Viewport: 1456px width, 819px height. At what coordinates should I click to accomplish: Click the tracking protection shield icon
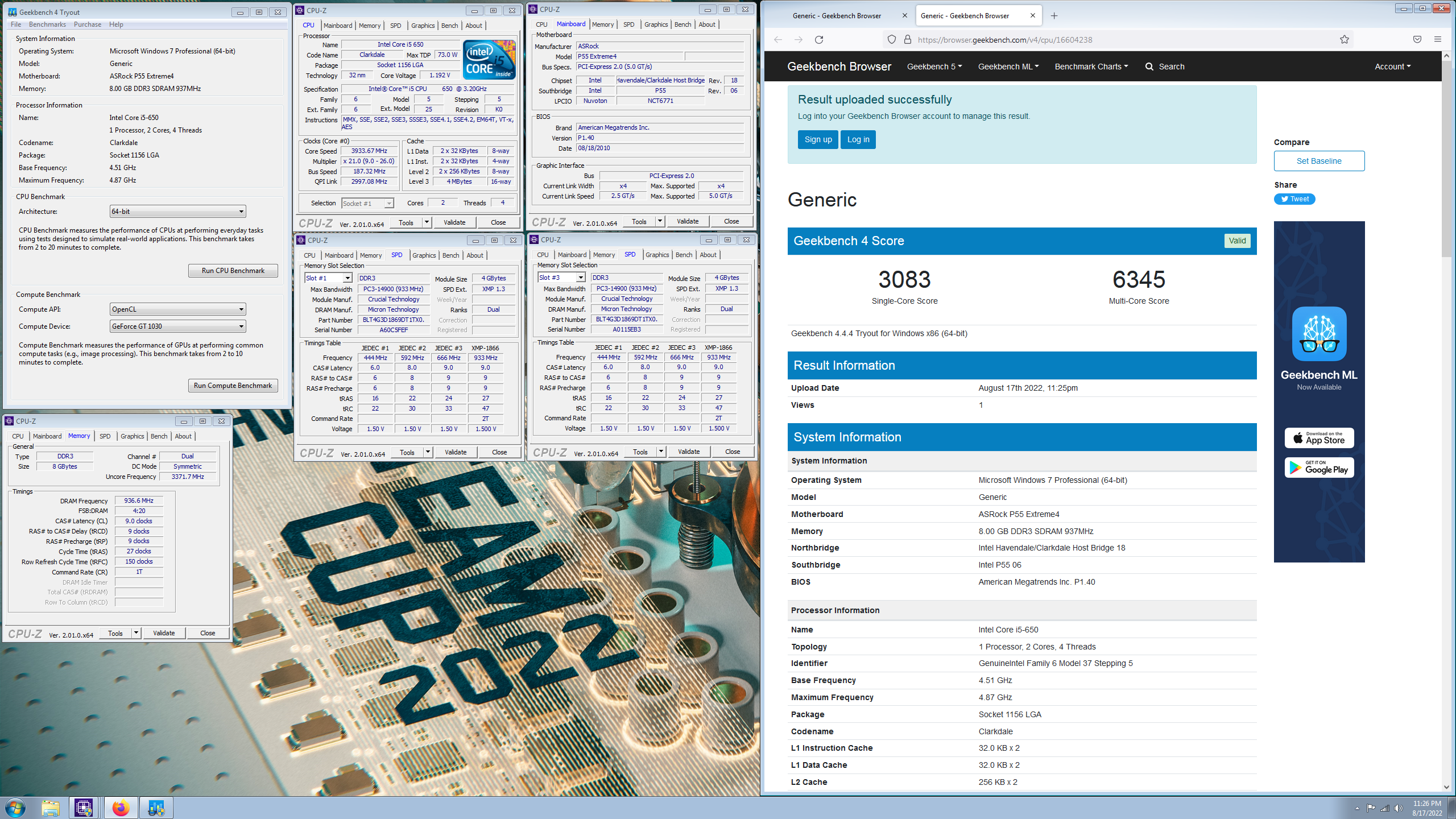pos(892,39)
